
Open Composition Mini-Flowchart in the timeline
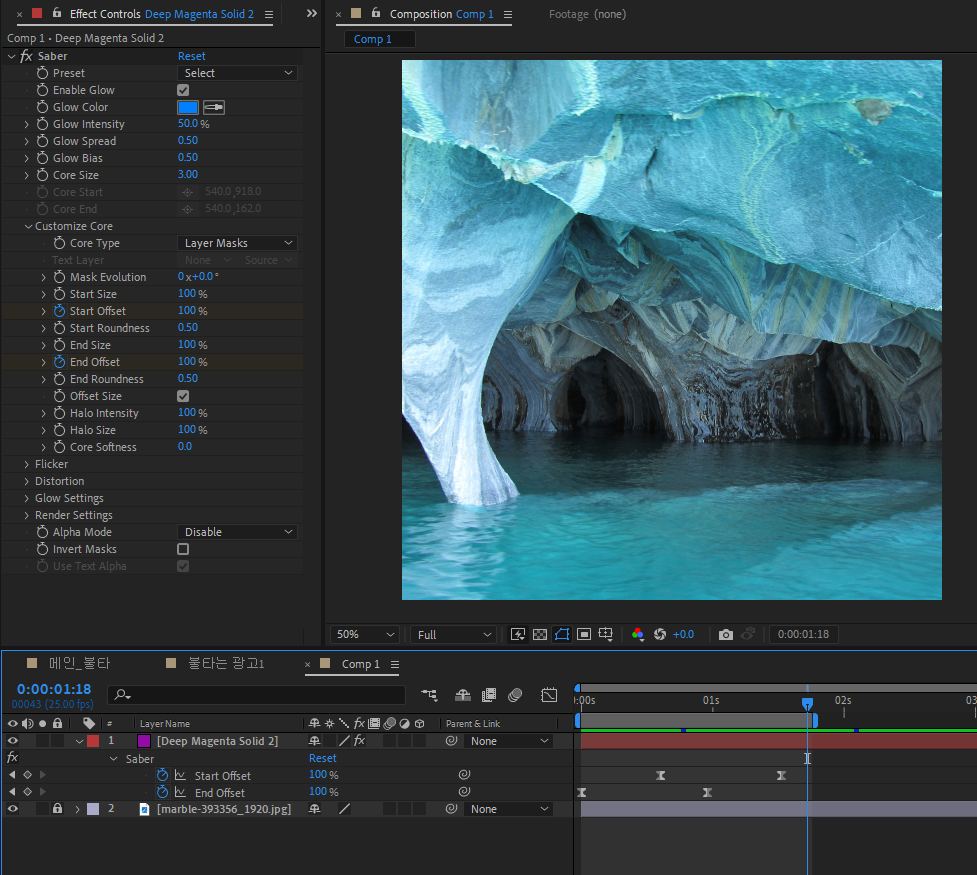pos(430,694)
